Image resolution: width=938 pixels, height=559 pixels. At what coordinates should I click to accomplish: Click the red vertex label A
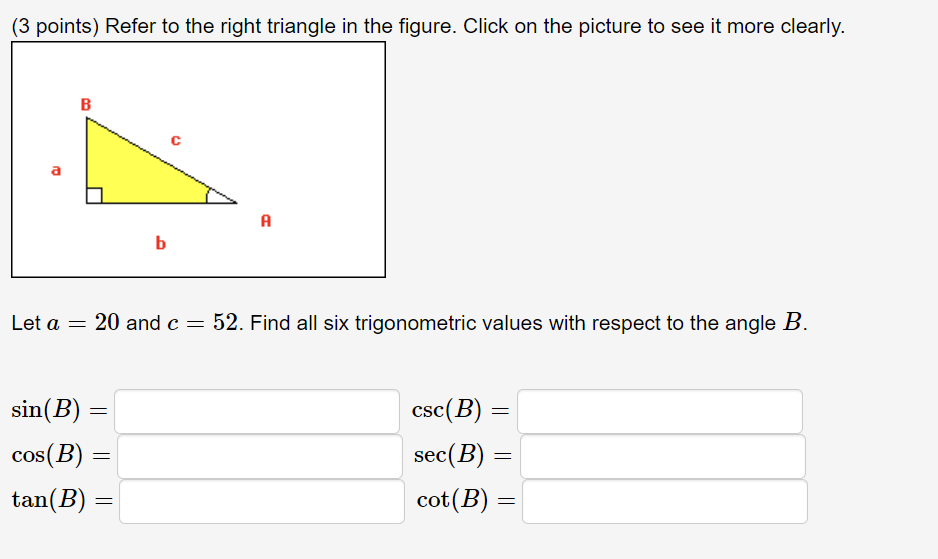click(265, 219)
